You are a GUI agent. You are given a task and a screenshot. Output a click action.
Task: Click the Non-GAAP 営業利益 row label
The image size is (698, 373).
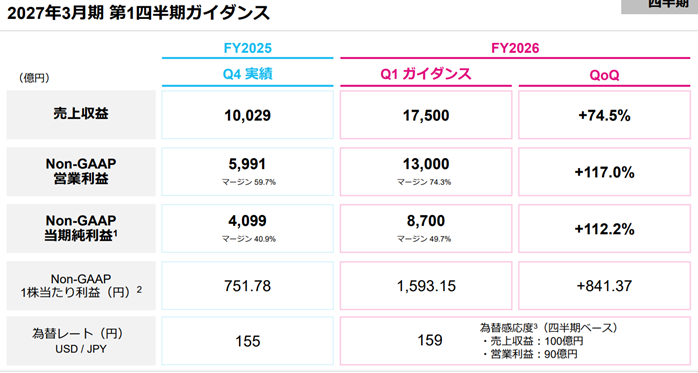click(81, 171)
